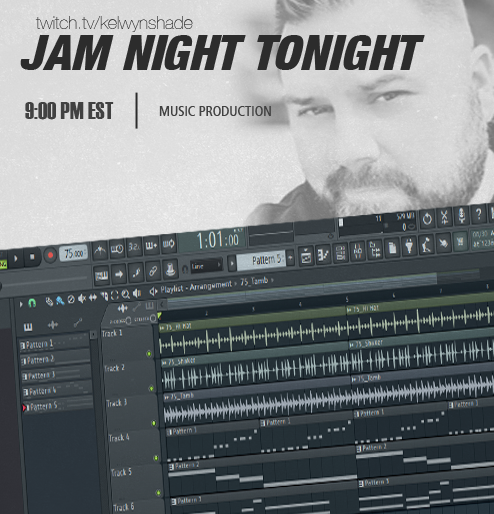Toggle the red Record button
The image size is (494, 514).
click(x=50, y=255)
